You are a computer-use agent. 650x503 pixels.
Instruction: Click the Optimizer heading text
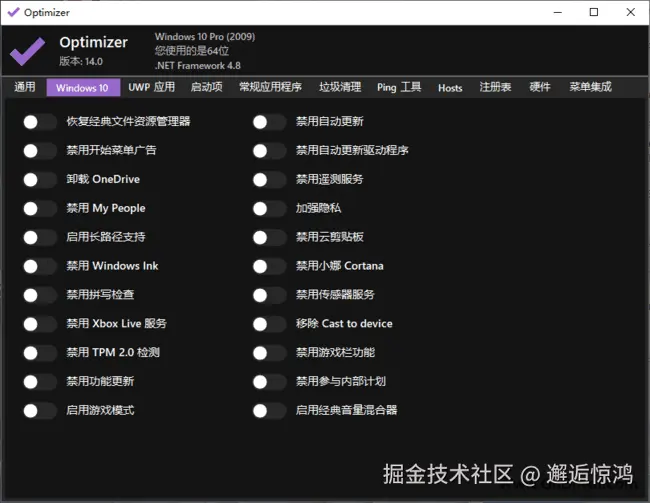click(x=94, y=42)
